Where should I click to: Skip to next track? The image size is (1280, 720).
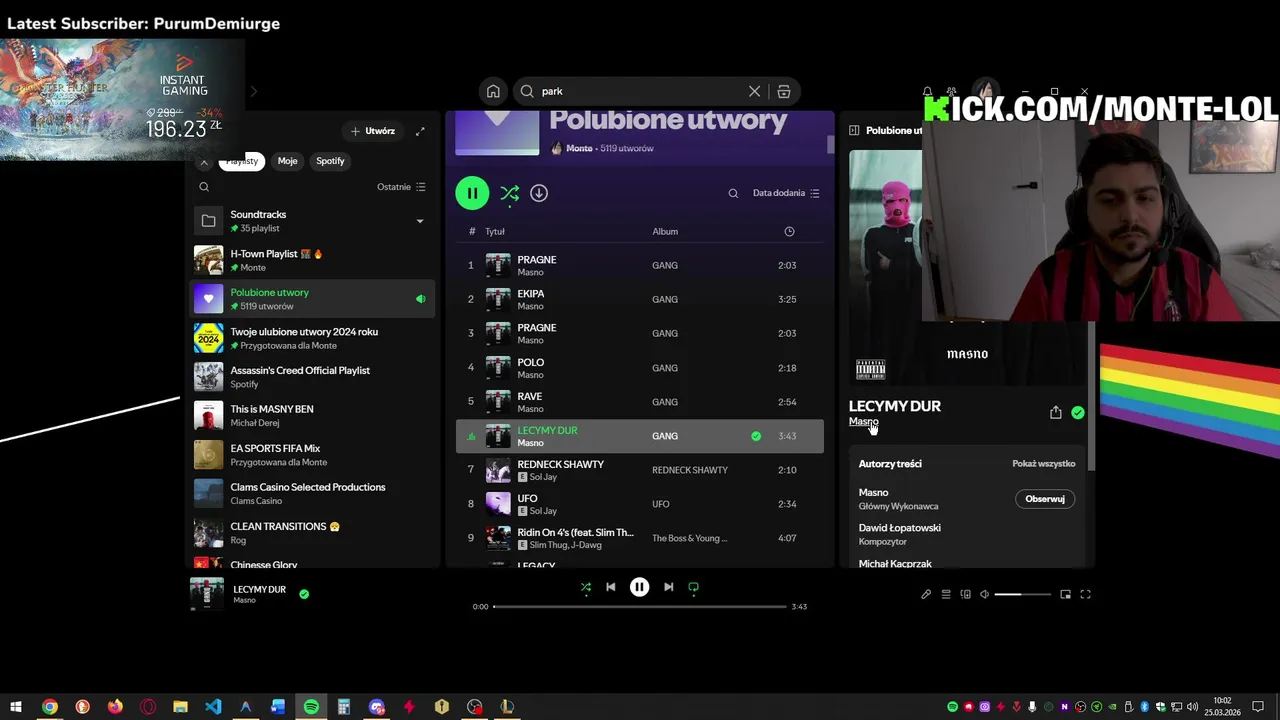[x=668, y=587]
